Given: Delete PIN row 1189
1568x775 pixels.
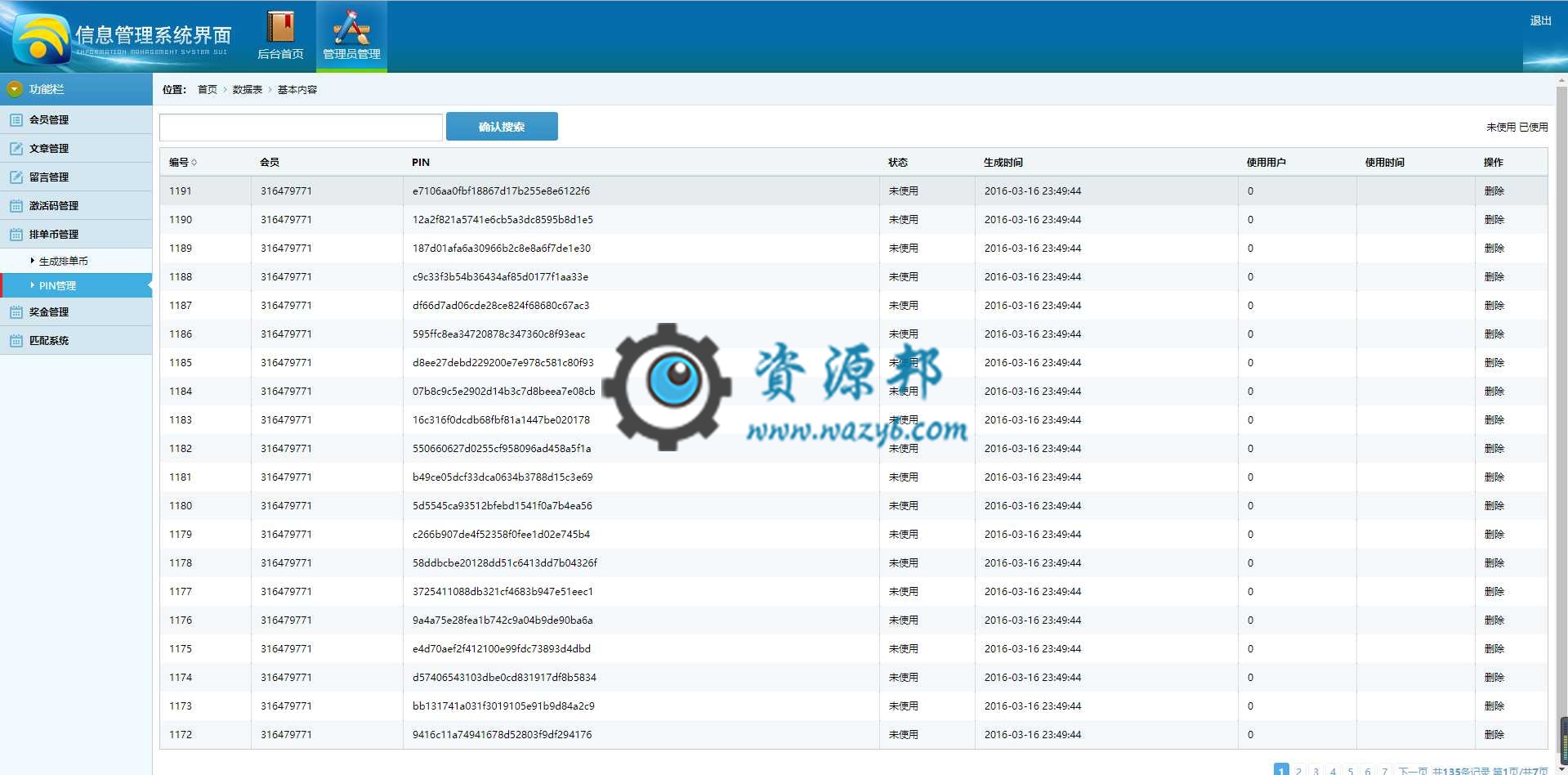Looking at the screenshot, I should [x=1494, y=249].
